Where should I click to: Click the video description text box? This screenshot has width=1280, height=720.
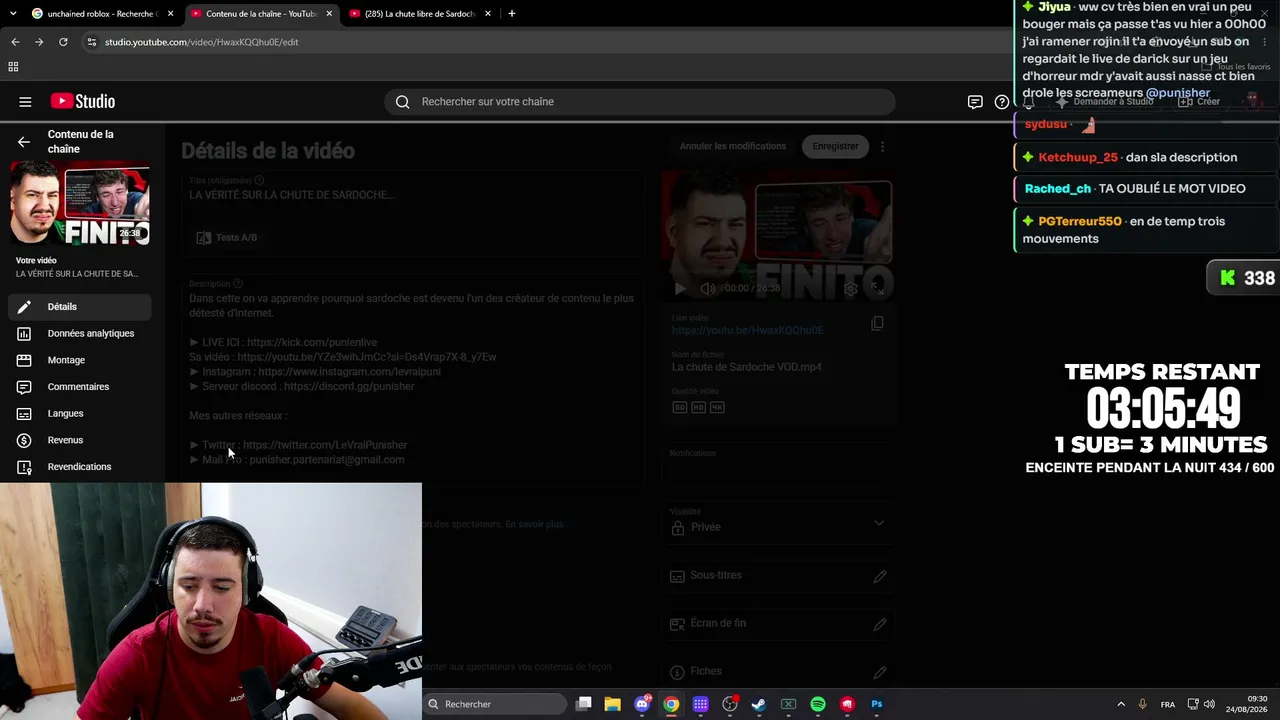[x=415, y=381]
